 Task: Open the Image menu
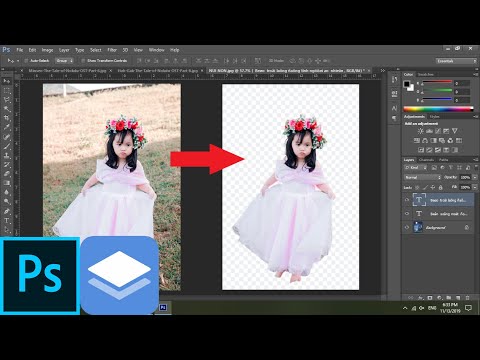pyautogui.click(x=47, y=50)
